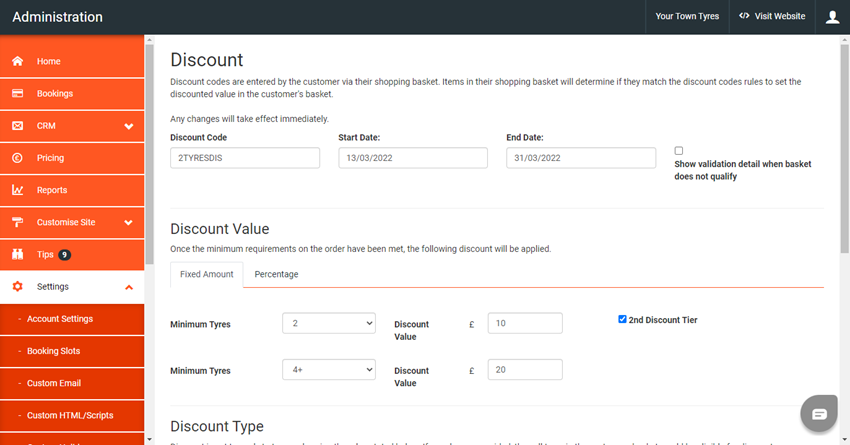Click the CRM envelope icon

[18, 126]
